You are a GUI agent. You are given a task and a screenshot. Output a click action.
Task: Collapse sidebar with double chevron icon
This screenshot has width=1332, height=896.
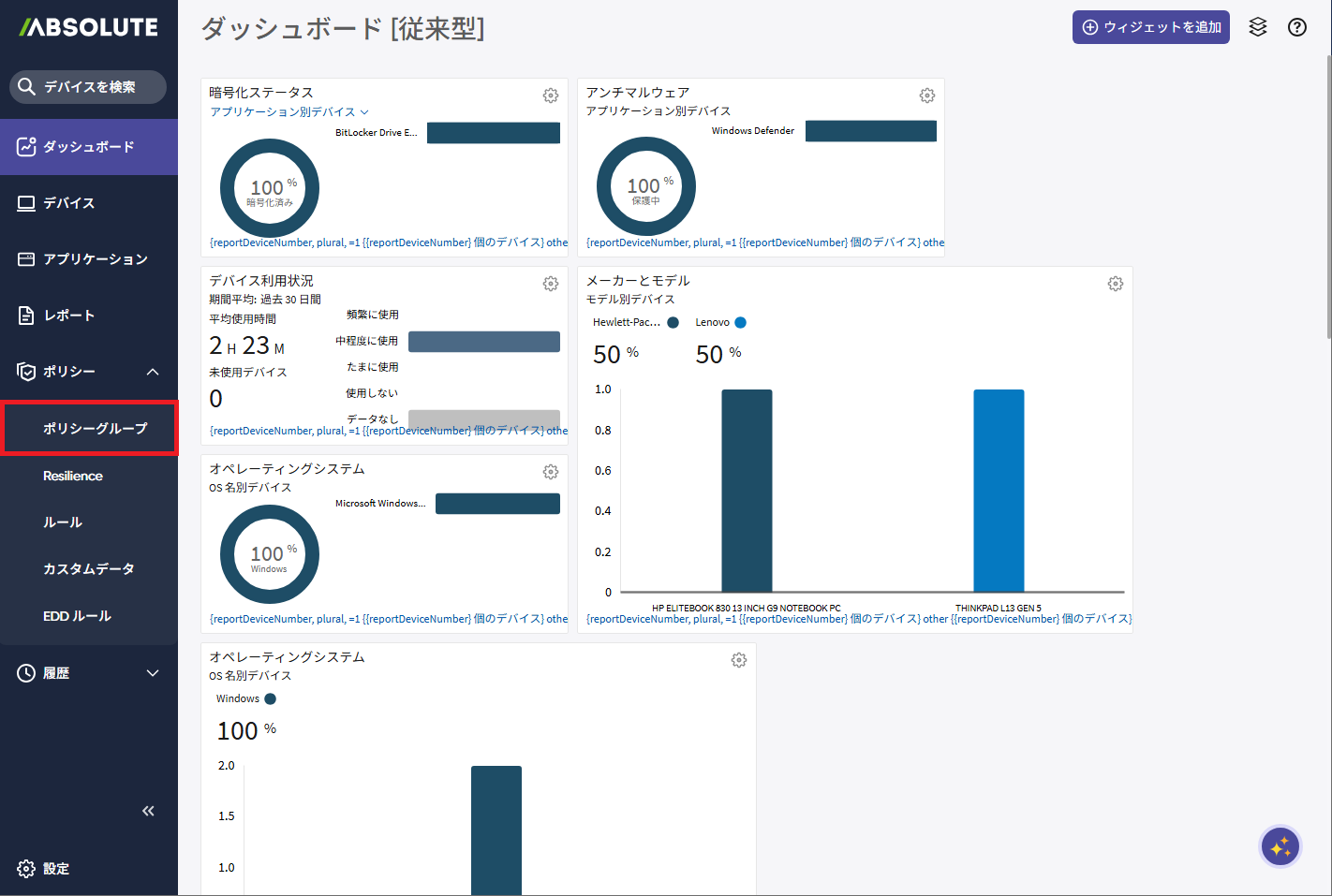coord(148,811)
